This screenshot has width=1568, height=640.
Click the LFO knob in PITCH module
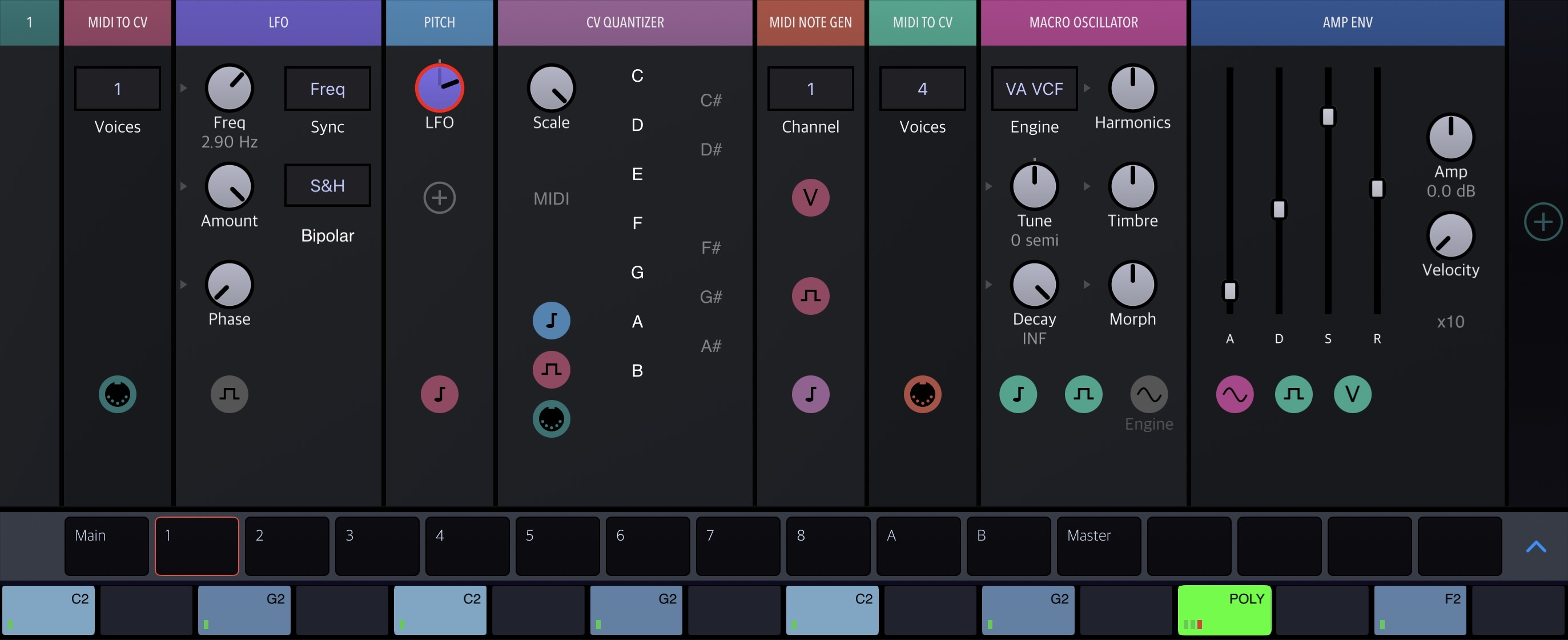click(440, 89)
